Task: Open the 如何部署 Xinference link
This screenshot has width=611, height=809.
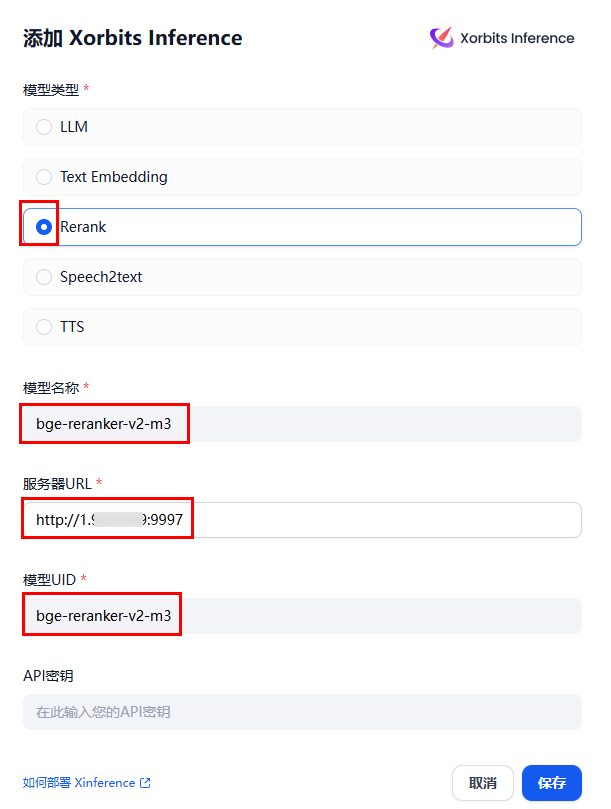Action: tap(79, 783)
